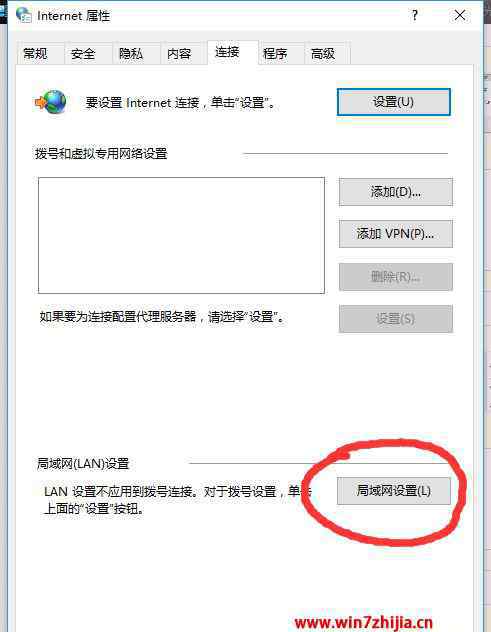The height and width of the screenshot is (632, 491).
Task: Open the 程序 tab
Action: [275, 54]
